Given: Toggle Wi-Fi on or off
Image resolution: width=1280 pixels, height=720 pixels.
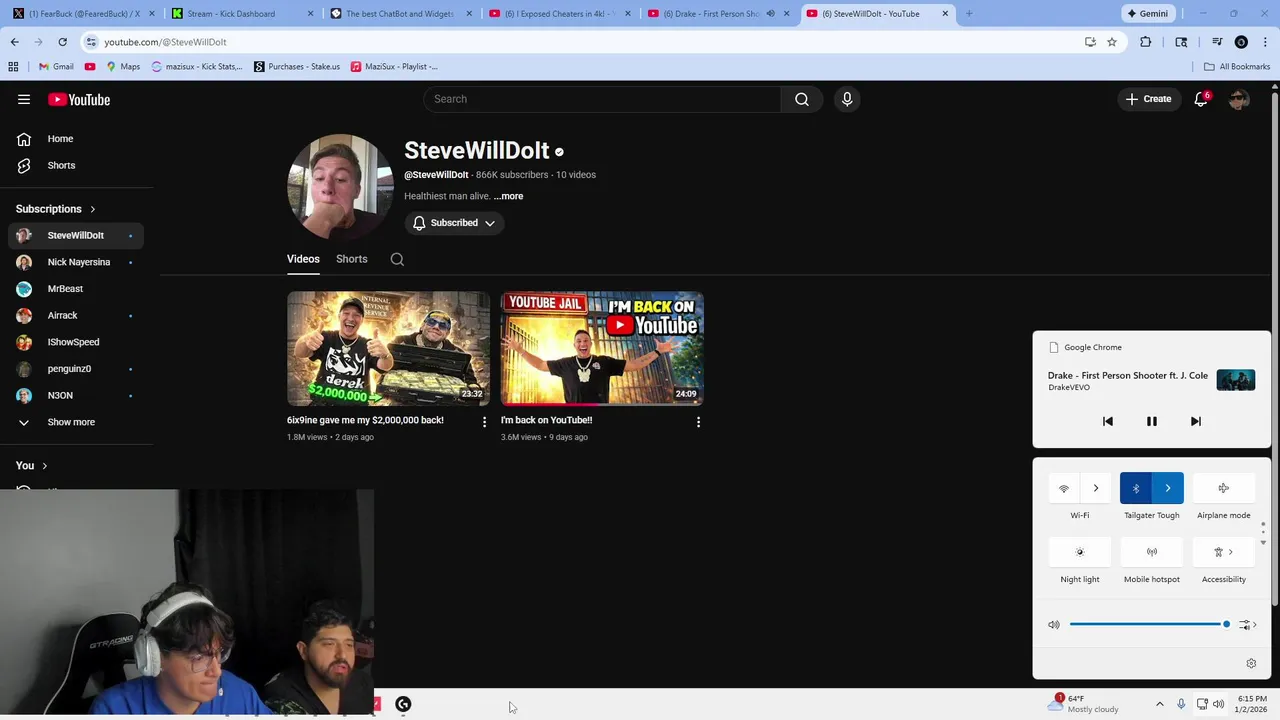Looking at the screenshot, I should [x=1064, y=488].
